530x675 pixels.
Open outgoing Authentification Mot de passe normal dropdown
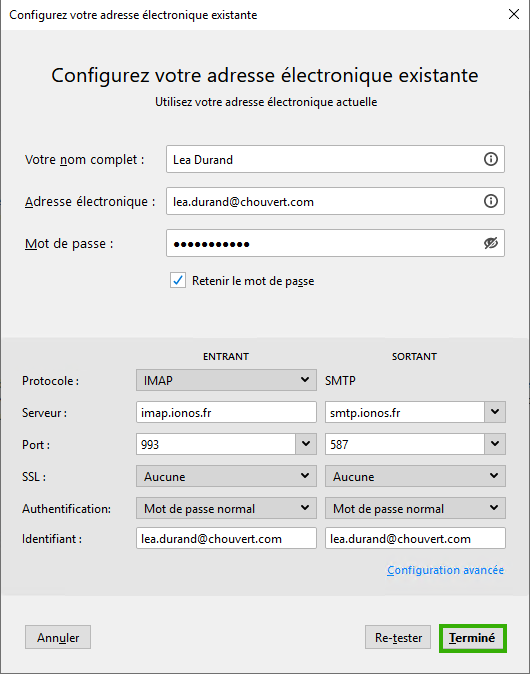click(415, 508)
